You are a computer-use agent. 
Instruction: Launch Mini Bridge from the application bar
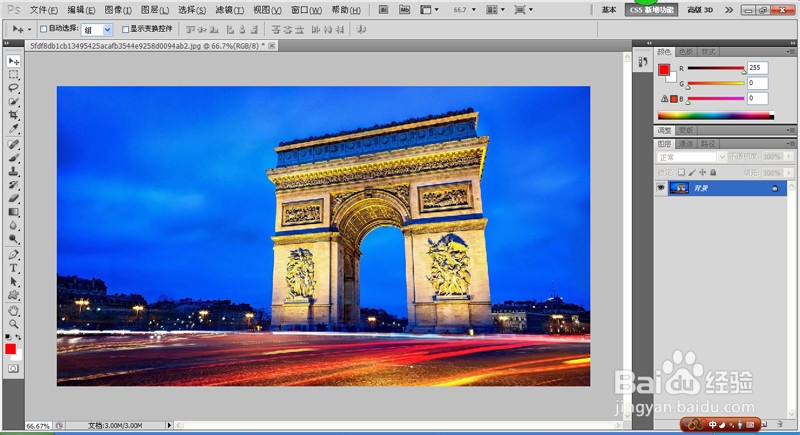(404, 10)
